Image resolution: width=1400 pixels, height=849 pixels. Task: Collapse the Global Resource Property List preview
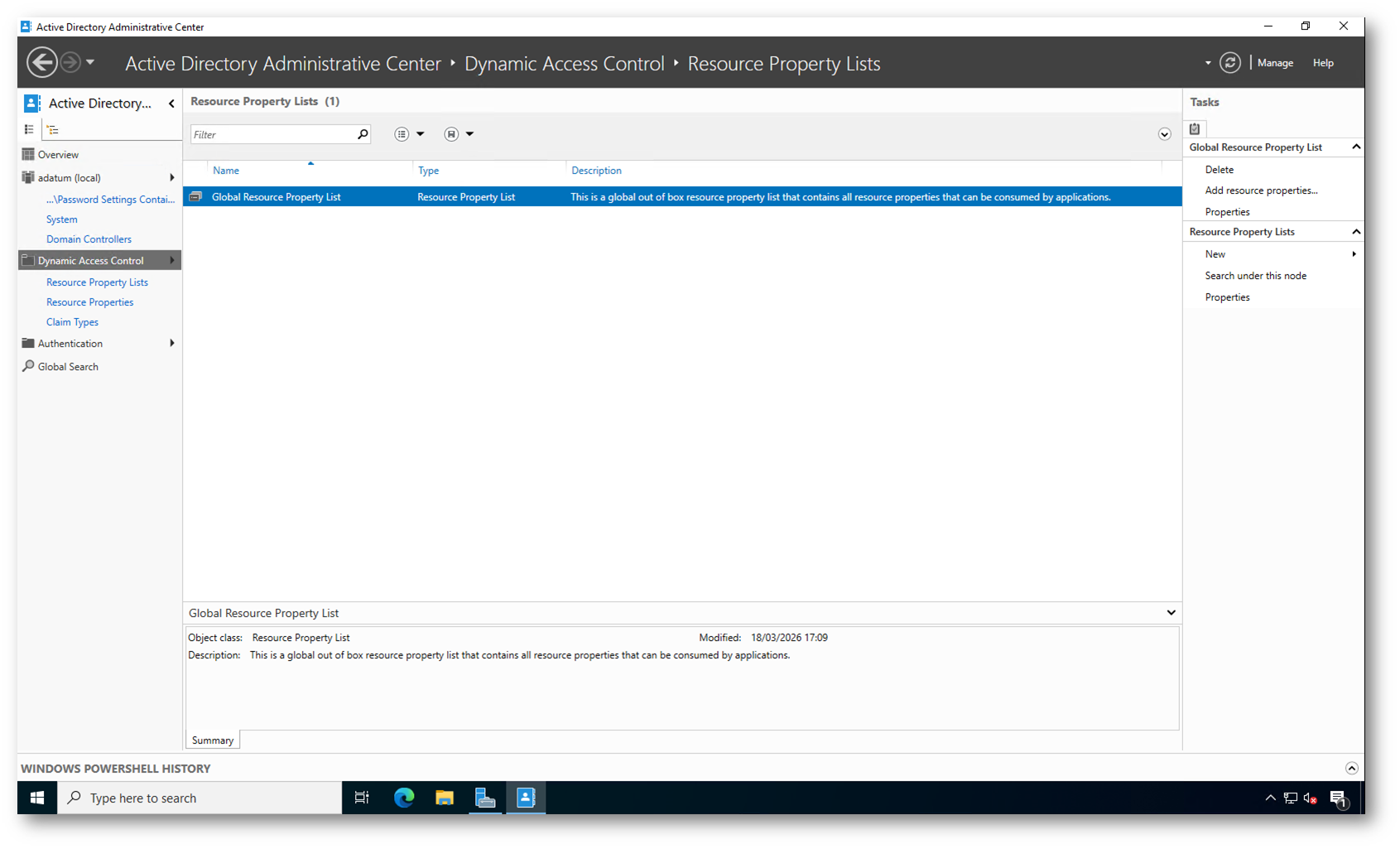(x=1171, y=613)
